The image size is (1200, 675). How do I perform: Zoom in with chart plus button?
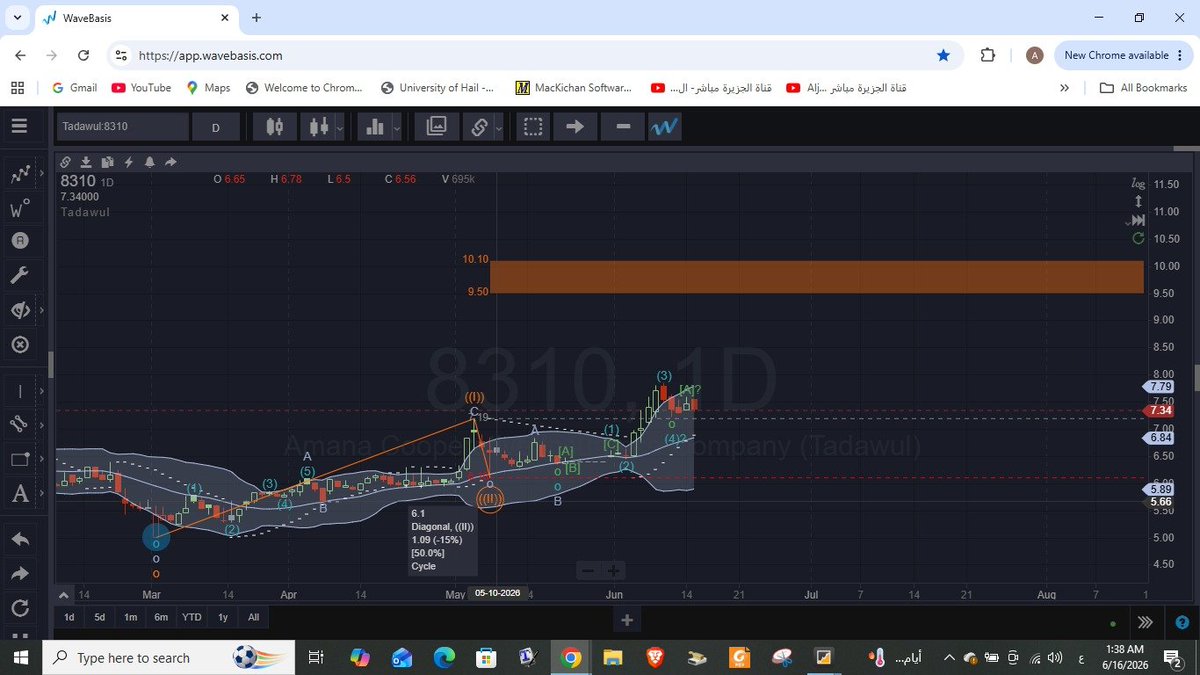[613, 571]
